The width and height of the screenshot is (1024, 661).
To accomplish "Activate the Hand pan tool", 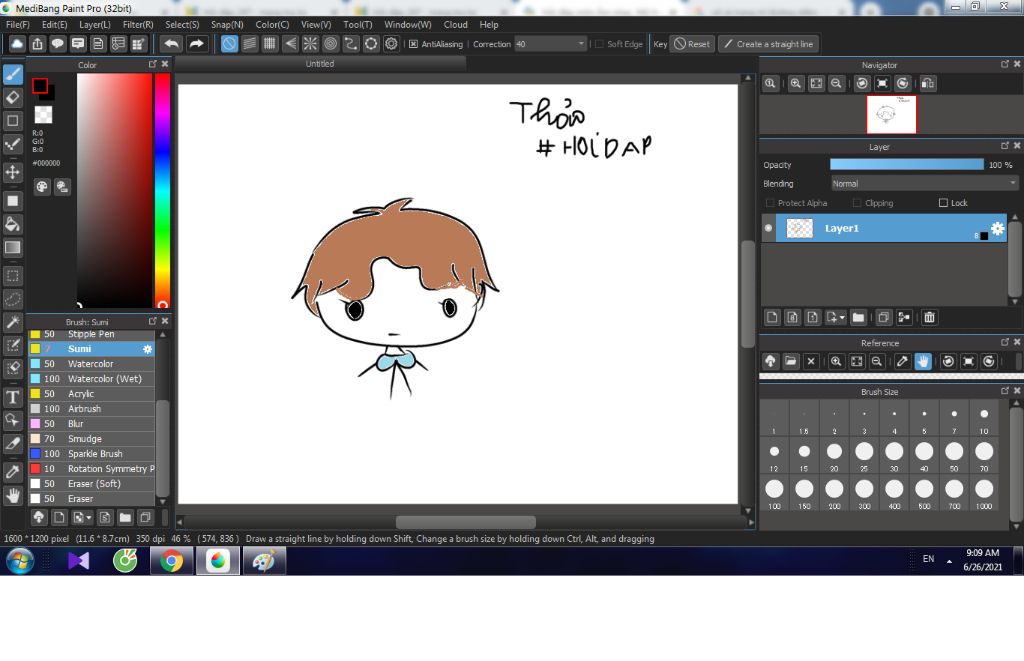I will click(12, 495).
